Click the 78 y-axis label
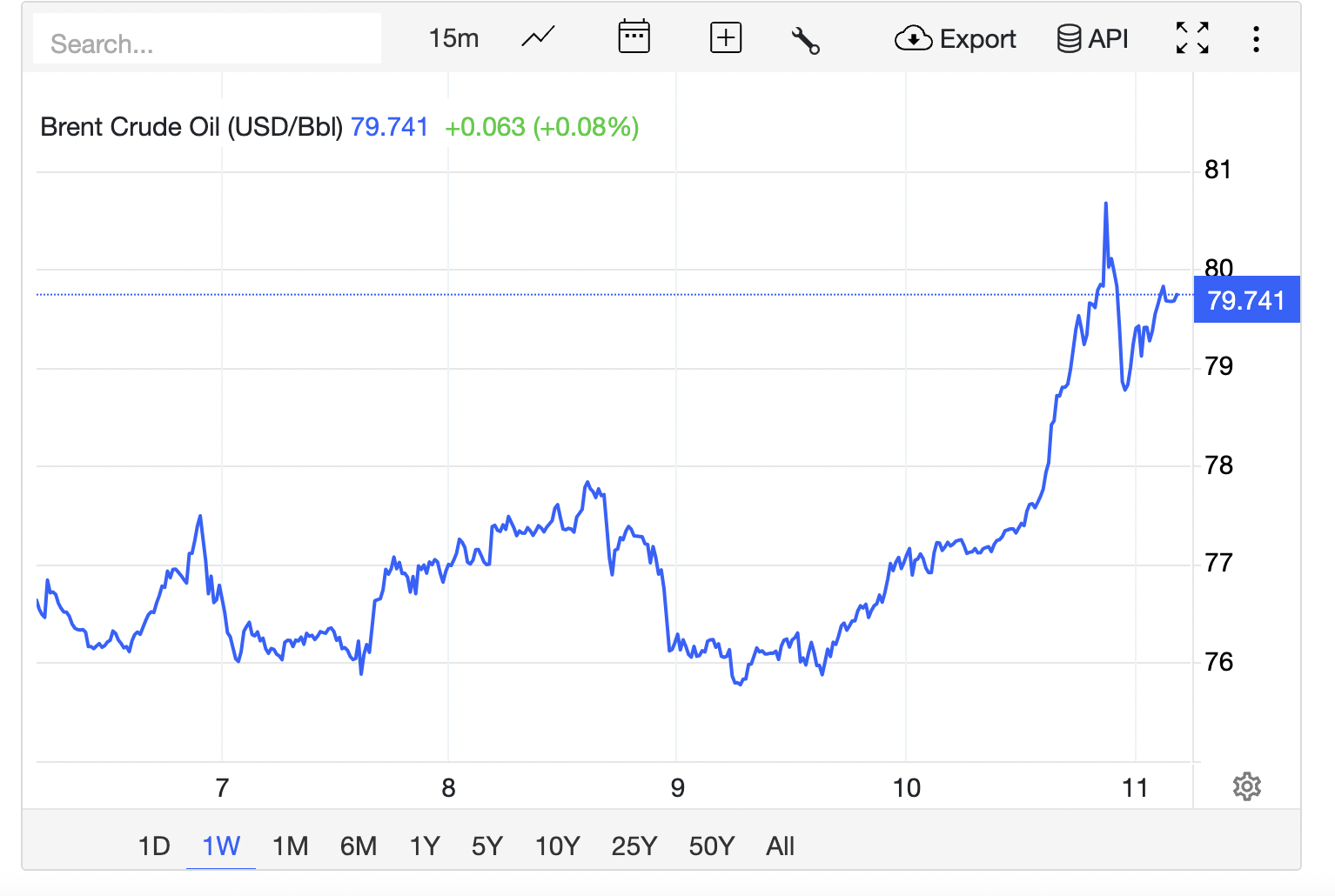 click(x=1218, y=465)
